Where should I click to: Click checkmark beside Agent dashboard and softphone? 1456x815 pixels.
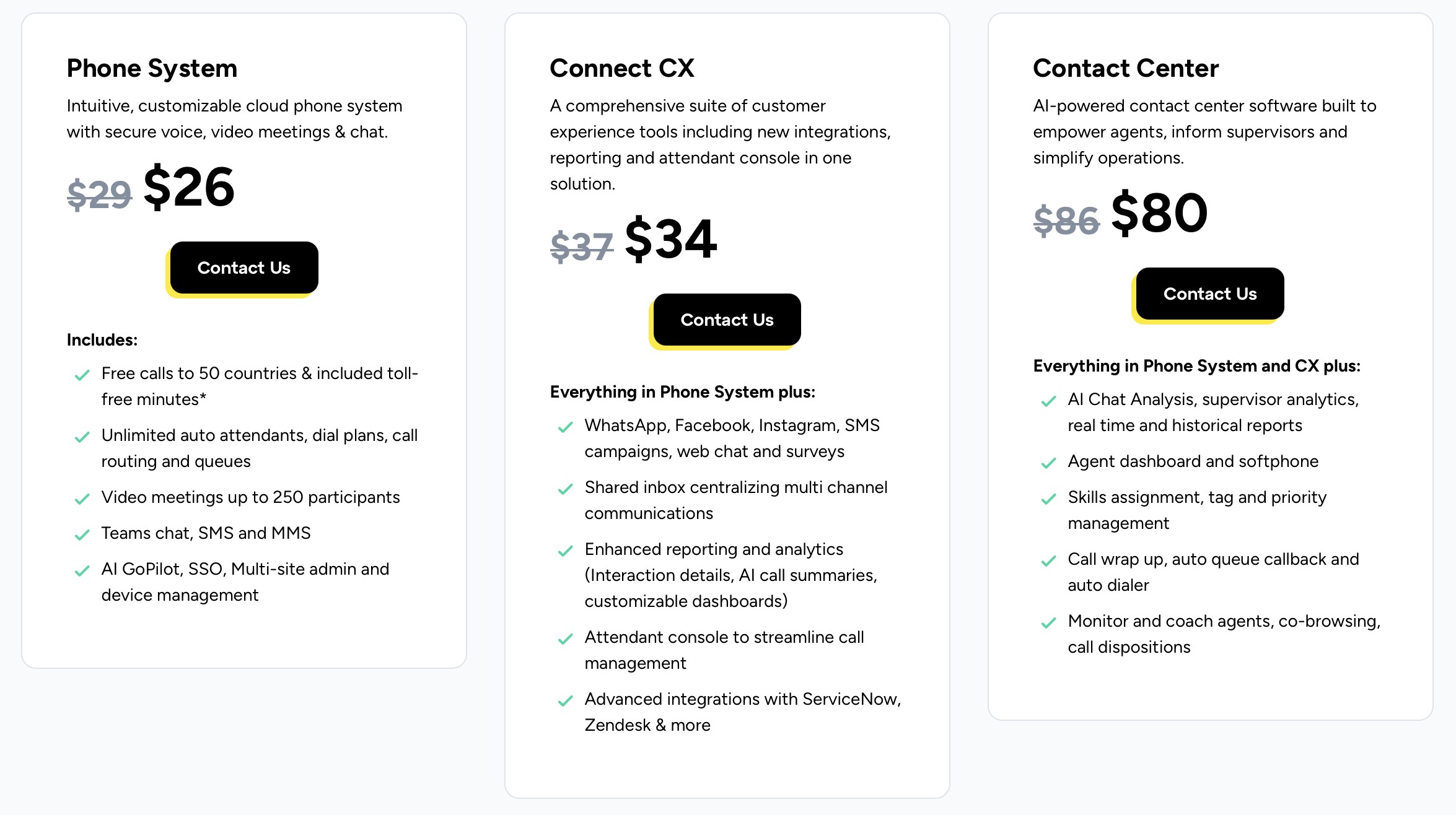pos(1048,463)
